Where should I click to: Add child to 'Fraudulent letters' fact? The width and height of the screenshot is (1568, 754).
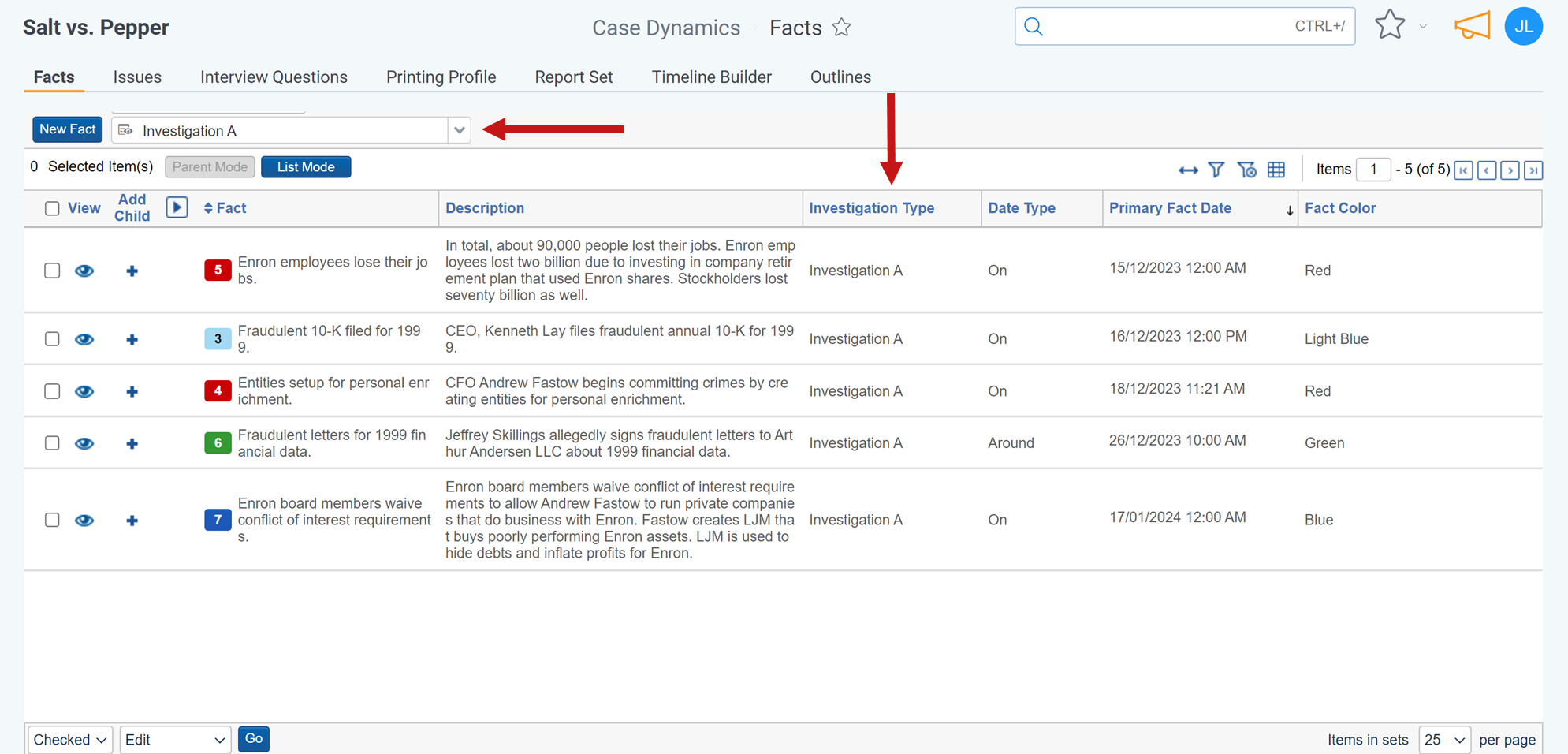click(132, 444)
